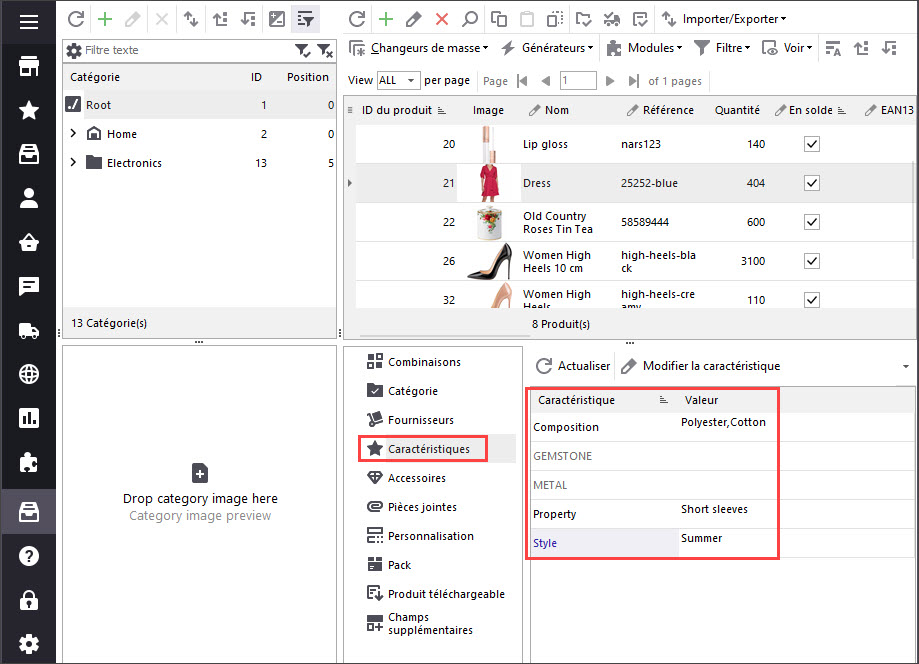The width and height of the screenshot is (919, 664).
Task: Open the padlock icon in sidebar
Action: [x=29, y=600]
